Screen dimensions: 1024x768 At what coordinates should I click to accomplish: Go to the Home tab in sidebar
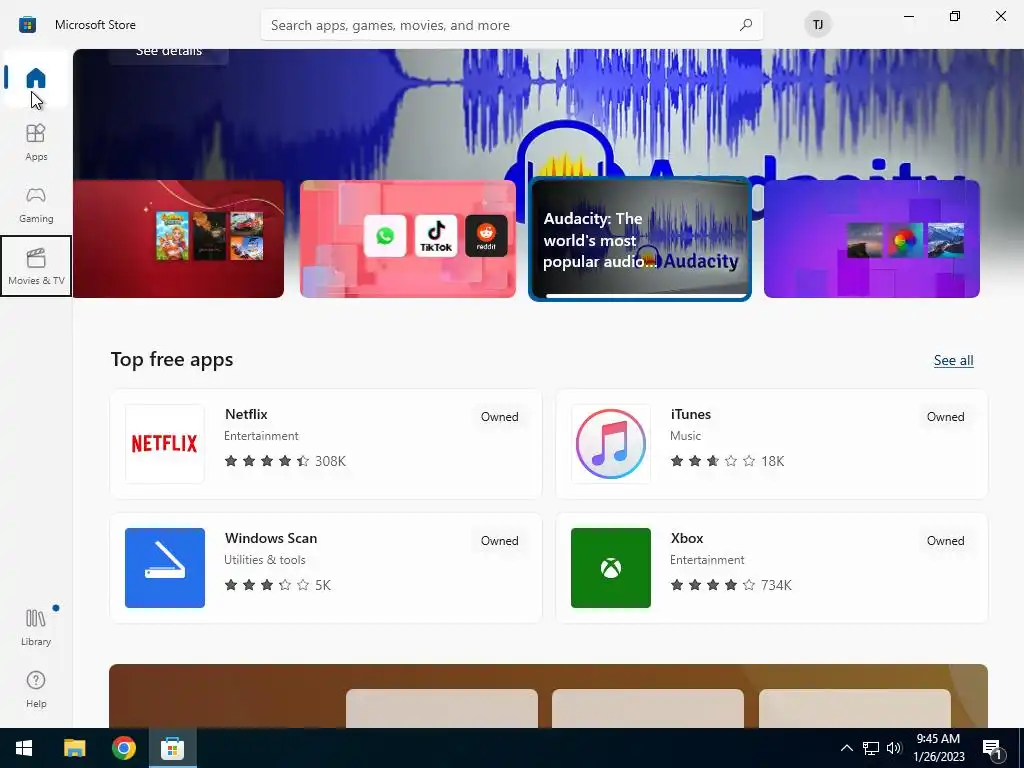click(x=36, y=78)
